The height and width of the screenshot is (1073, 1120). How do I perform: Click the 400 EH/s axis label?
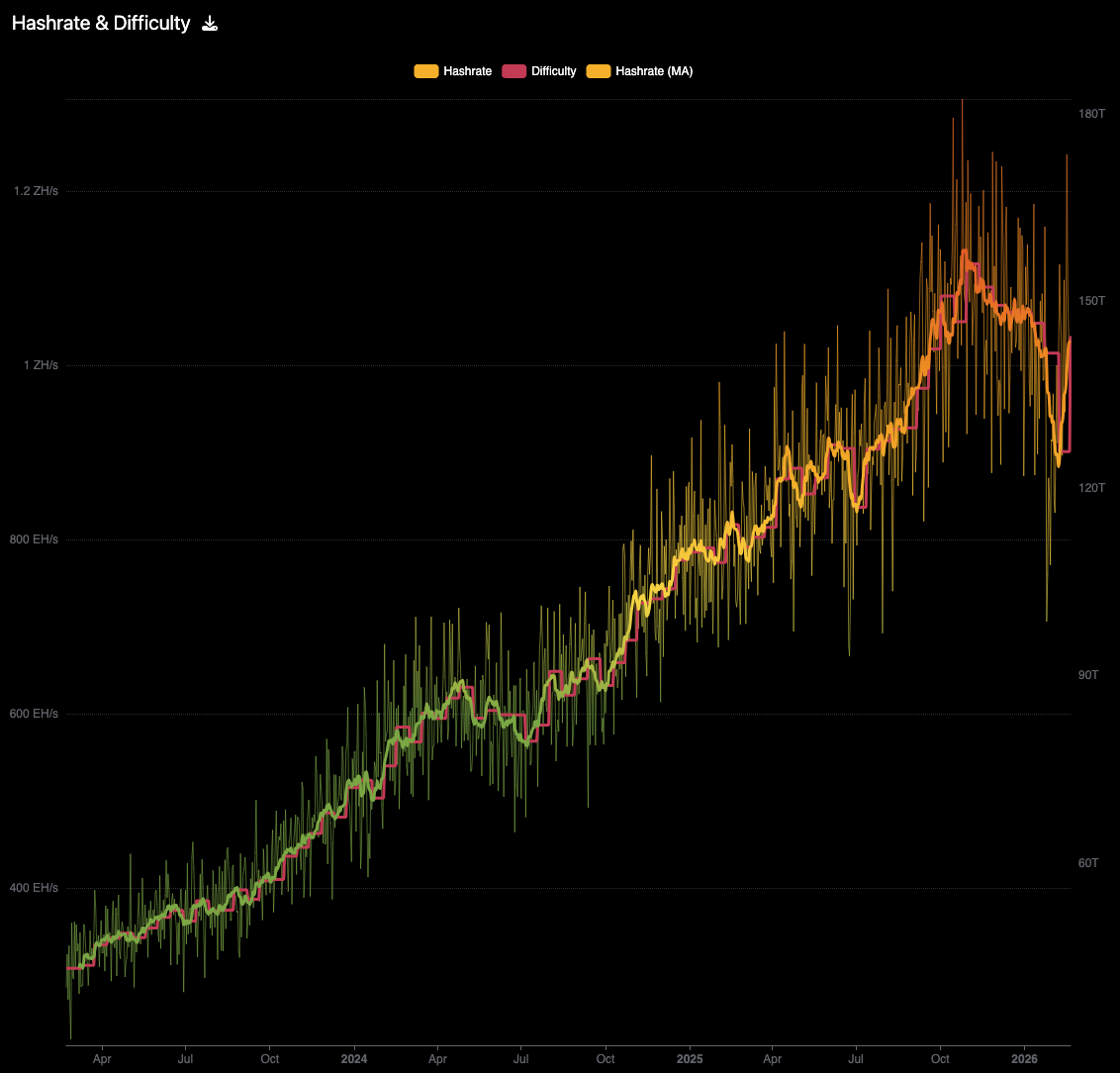click(x=37, y=888)
